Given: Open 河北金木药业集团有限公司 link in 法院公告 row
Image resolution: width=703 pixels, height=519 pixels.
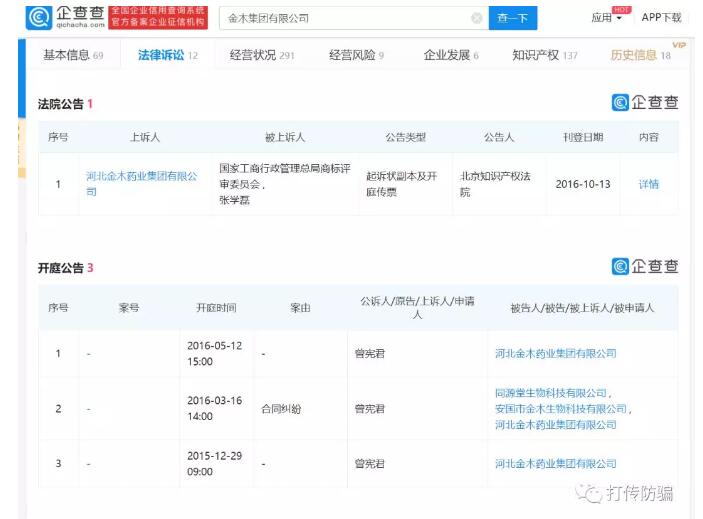Looking at the screenshot, I should point(141,184).
